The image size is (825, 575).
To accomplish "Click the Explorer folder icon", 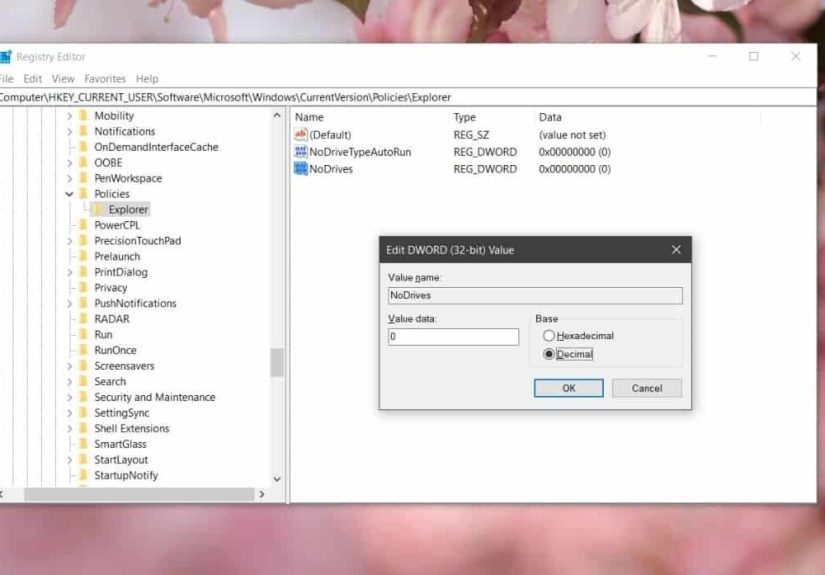I will coord(97,209).
